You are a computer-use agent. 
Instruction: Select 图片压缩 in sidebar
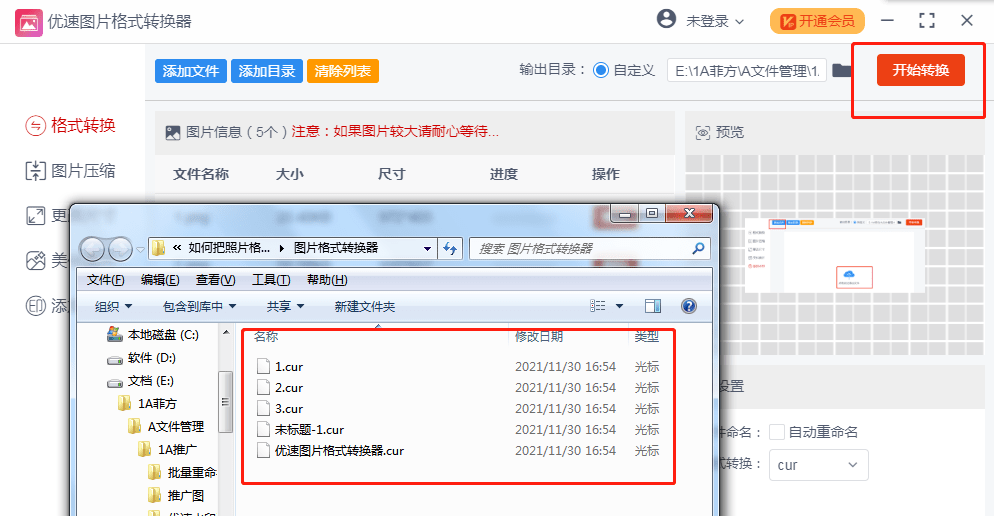(70, 171)
